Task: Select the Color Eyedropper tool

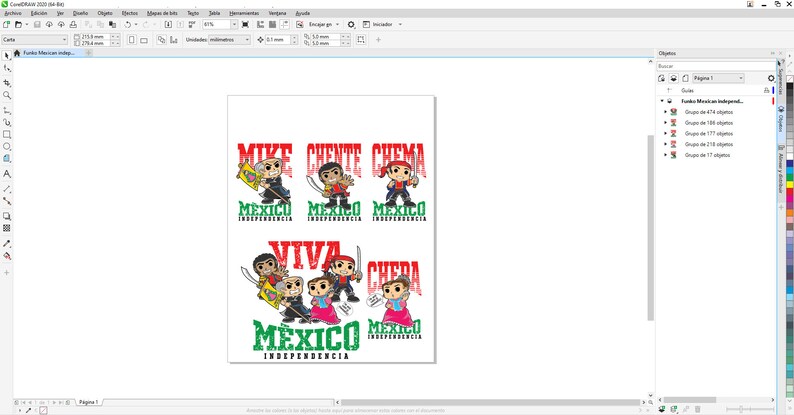Action: click(x=7, y=243)
